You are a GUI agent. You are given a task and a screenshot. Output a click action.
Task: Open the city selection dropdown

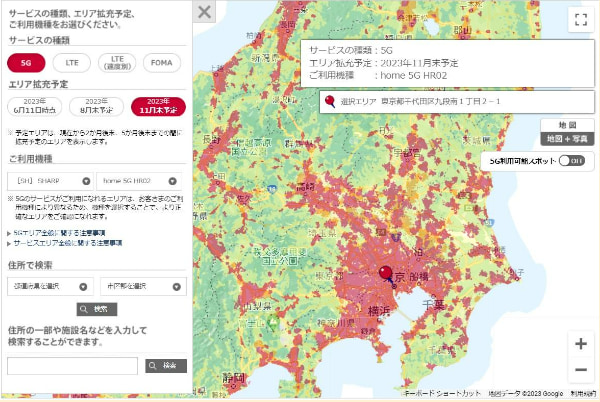[x=143, y=286]
